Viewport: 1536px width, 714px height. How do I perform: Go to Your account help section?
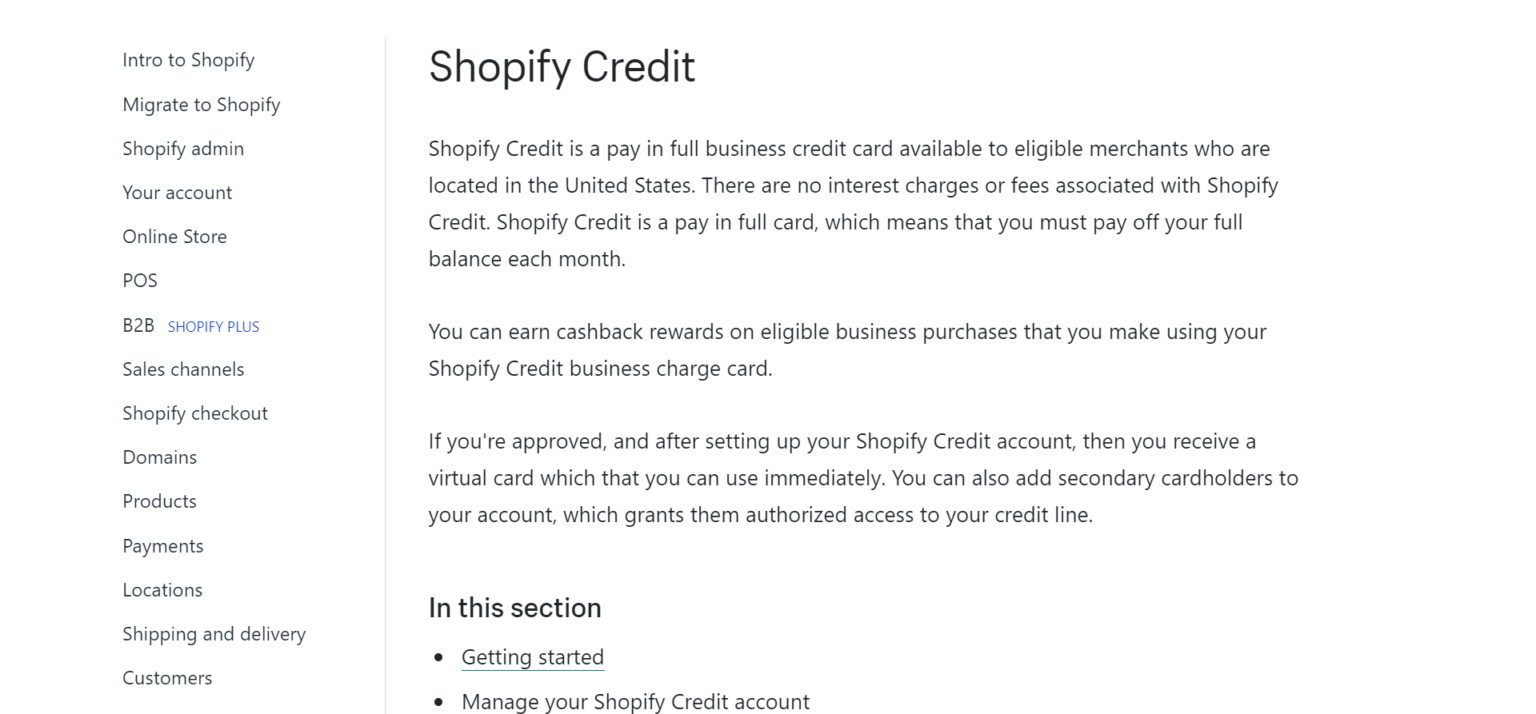[x=177, y=192]
